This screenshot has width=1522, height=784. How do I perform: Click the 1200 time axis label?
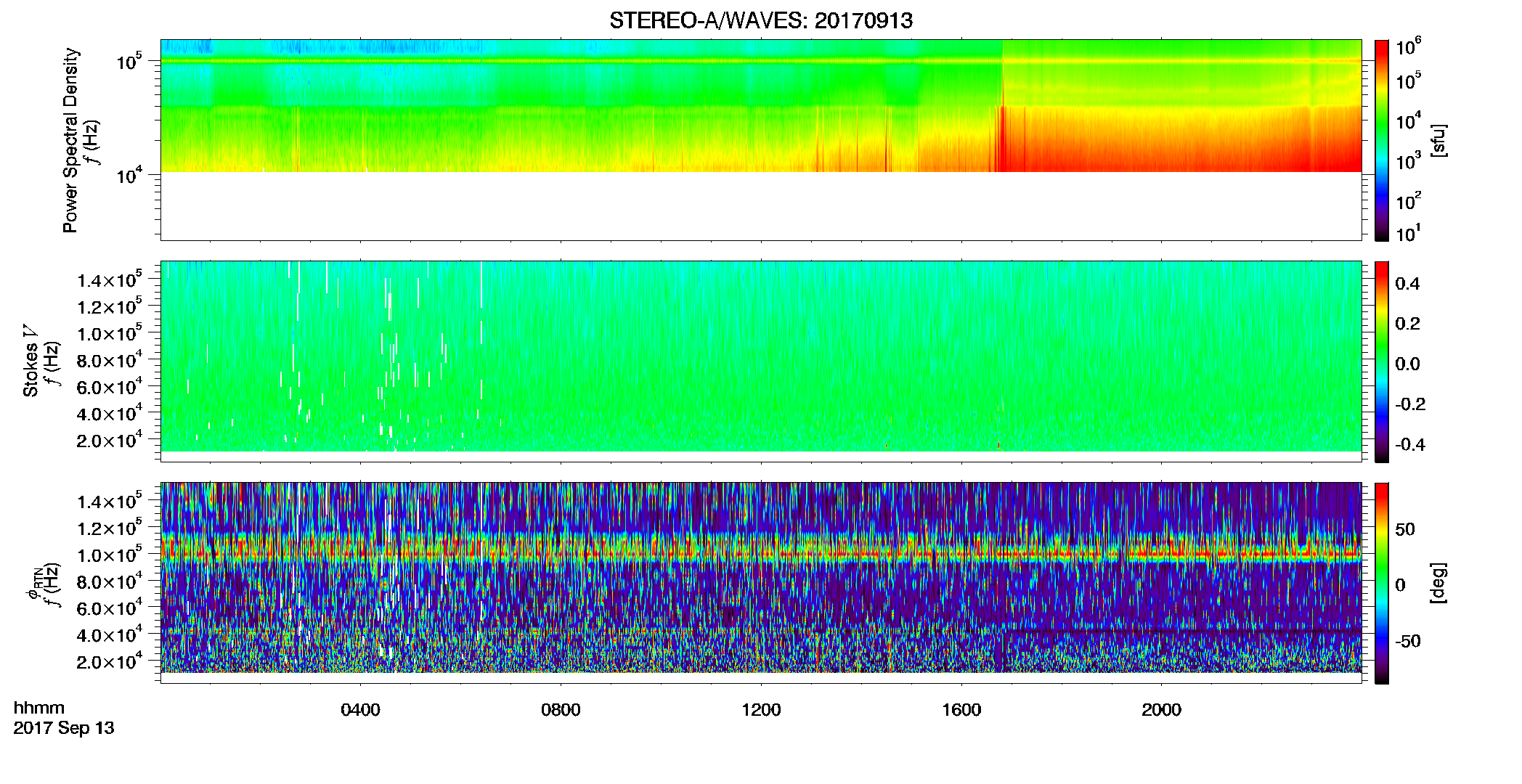click(761, 710)
